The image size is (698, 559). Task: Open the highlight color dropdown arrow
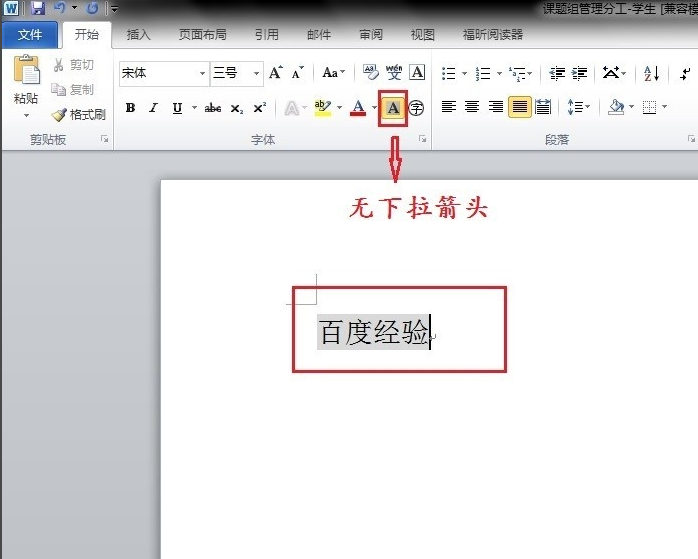click(340, 107)
